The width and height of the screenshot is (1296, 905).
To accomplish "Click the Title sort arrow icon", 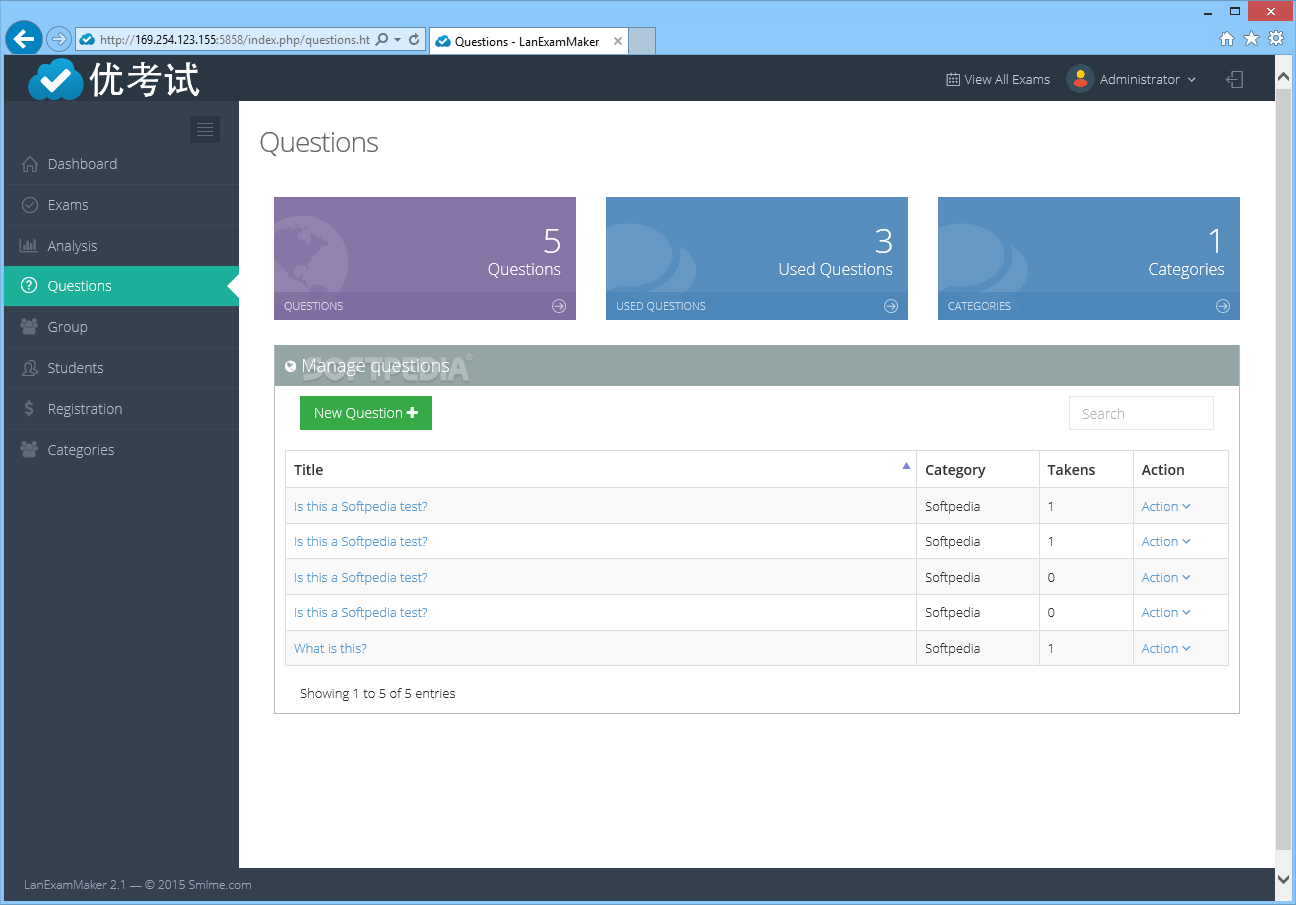I will tap(906, 466).
